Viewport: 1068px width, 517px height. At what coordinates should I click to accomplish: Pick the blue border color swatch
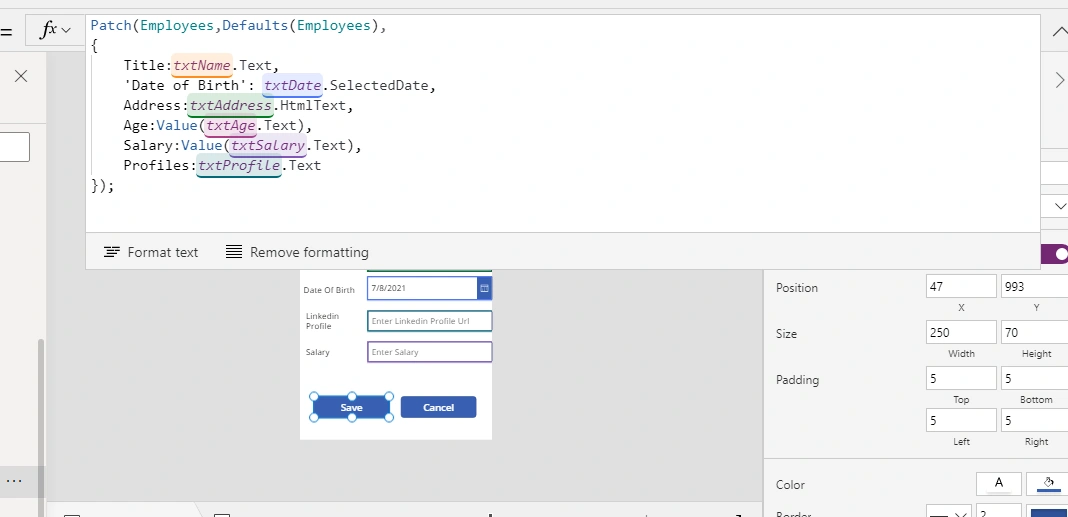(x=1049, y=513)
